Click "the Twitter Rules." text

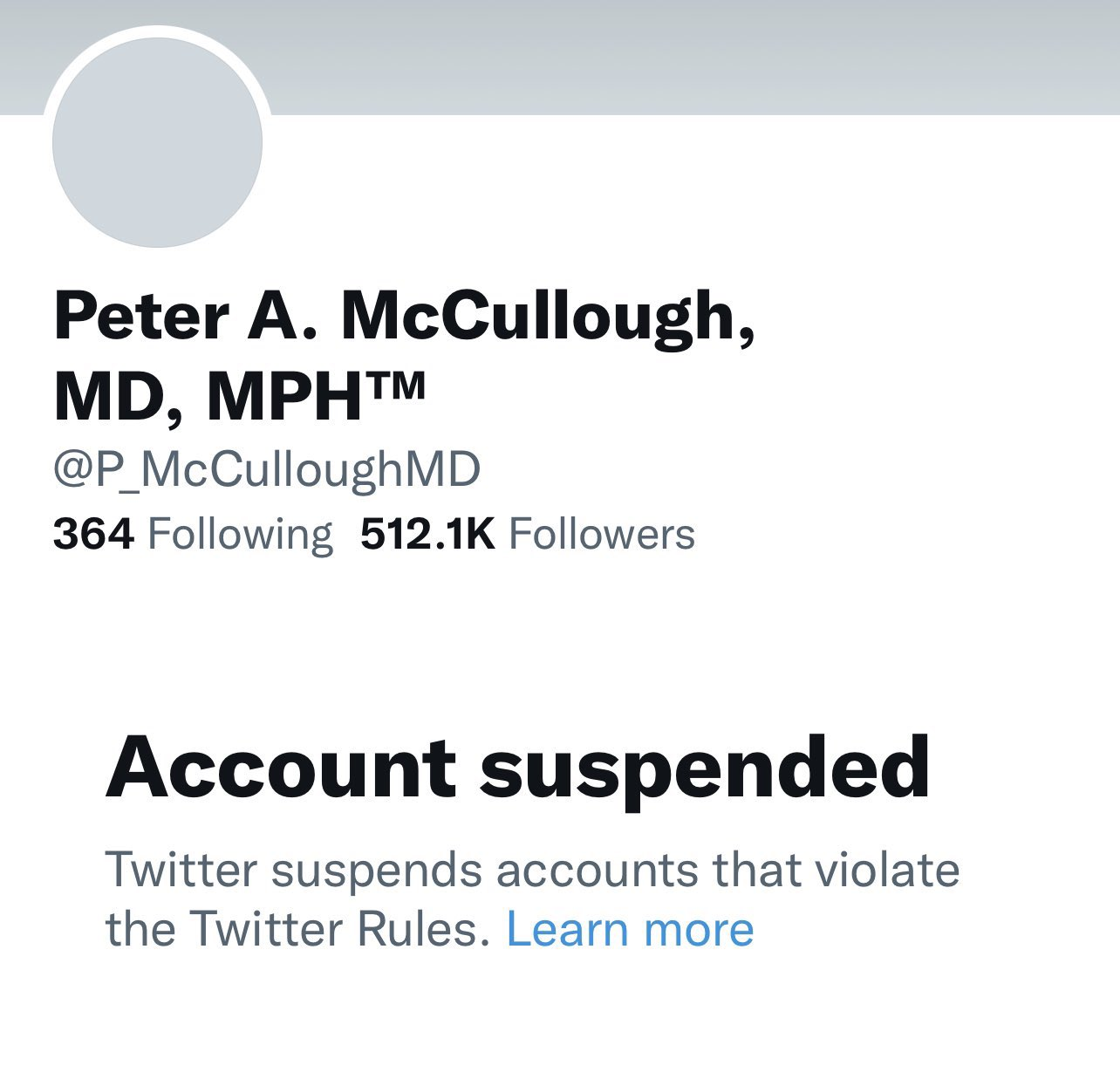pyautogui.click(x=297, y=928)
